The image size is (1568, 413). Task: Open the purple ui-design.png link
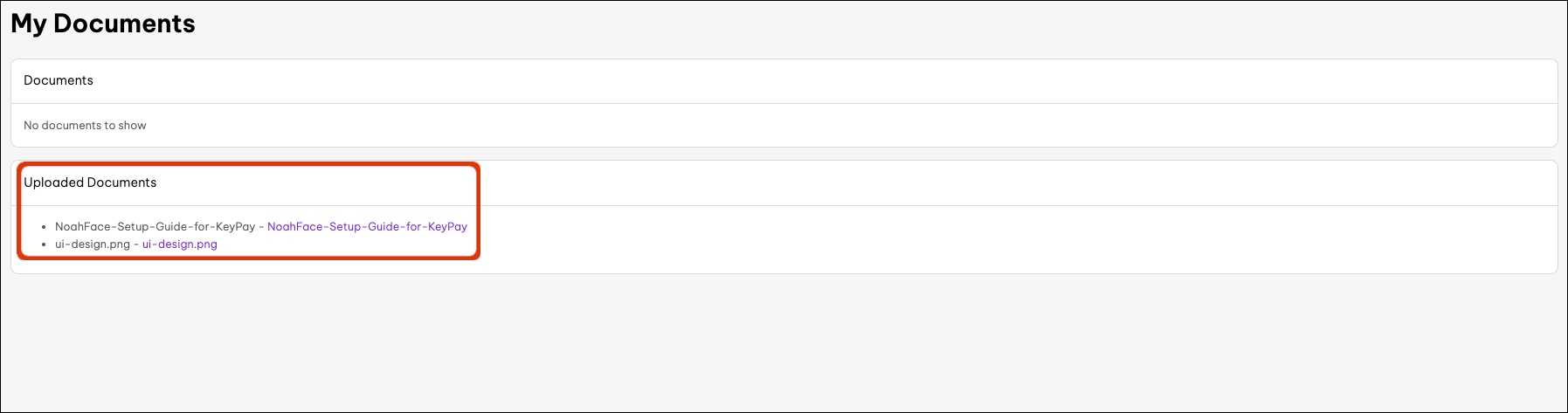[x=179, y=244]
